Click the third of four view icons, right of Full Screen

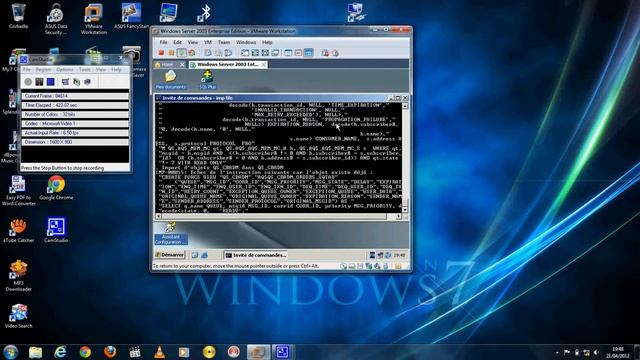(x=265, y=53)
